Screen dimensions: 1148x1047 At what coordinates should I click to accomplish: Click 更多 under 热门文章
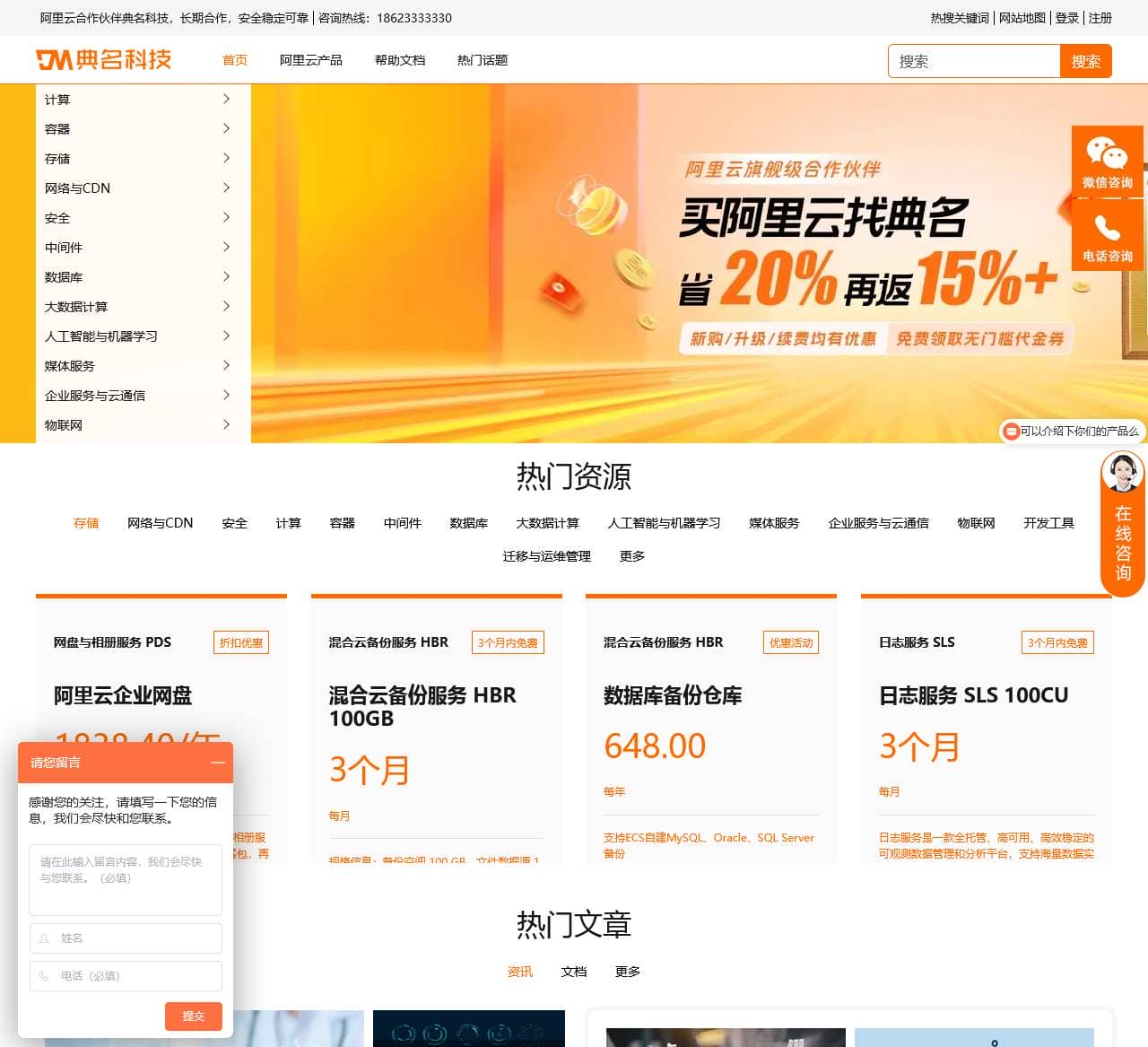[x=628, y=972]
